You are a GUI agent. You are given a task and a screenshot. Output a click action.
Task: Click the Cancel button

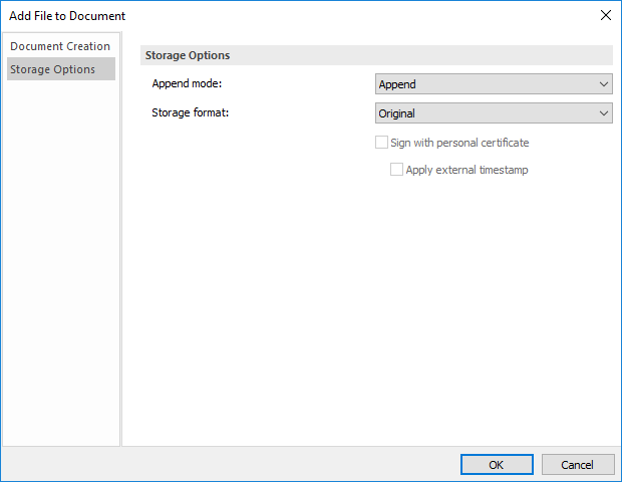pos(578,465)
